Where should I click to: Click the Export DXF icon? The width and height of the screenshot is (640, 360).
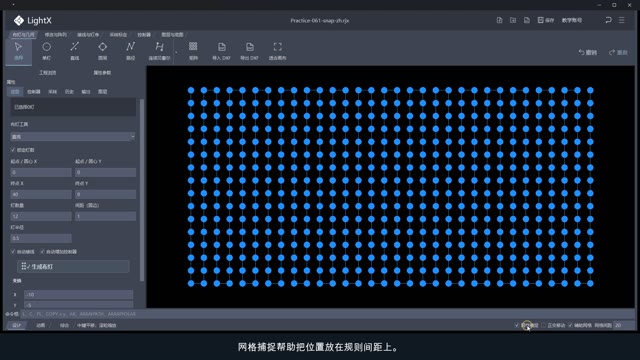click(x=249, y=51)
